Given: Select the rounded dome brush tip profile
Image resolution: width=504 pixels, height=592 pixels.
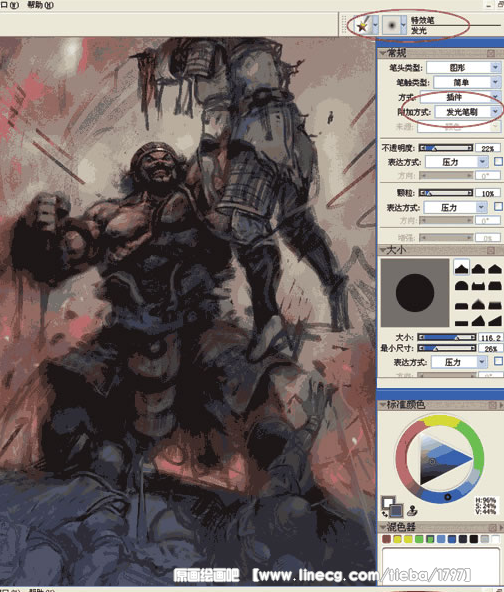Looking at the screenshot, I should (x=461, y=285).
